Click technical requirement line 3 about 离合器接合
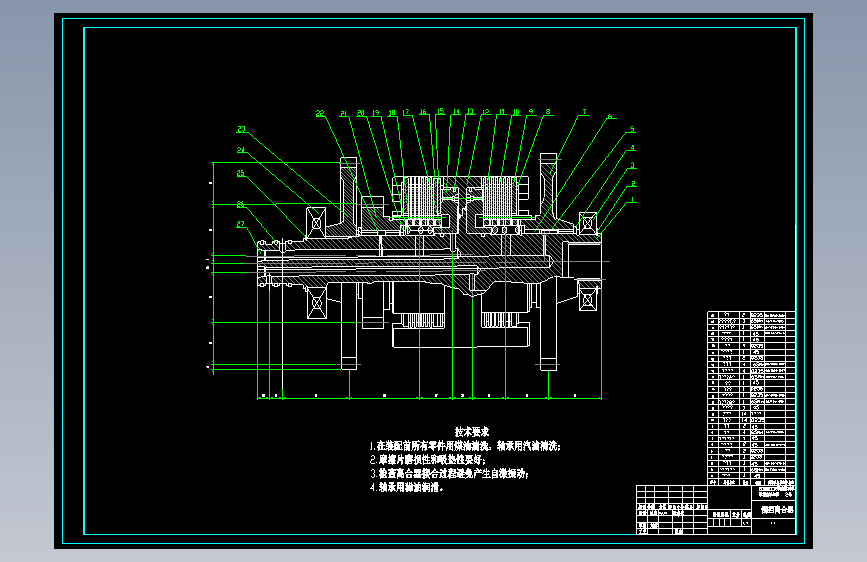 coord(450,473)
